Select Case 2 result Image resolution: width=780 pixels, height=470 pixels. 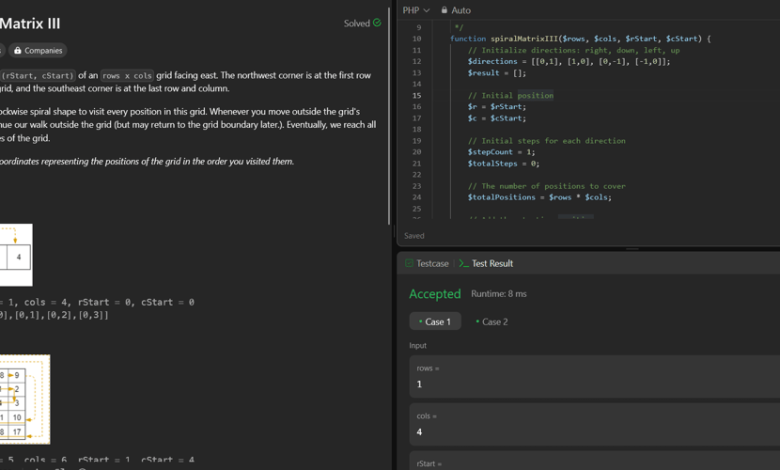tap(491, 322)
